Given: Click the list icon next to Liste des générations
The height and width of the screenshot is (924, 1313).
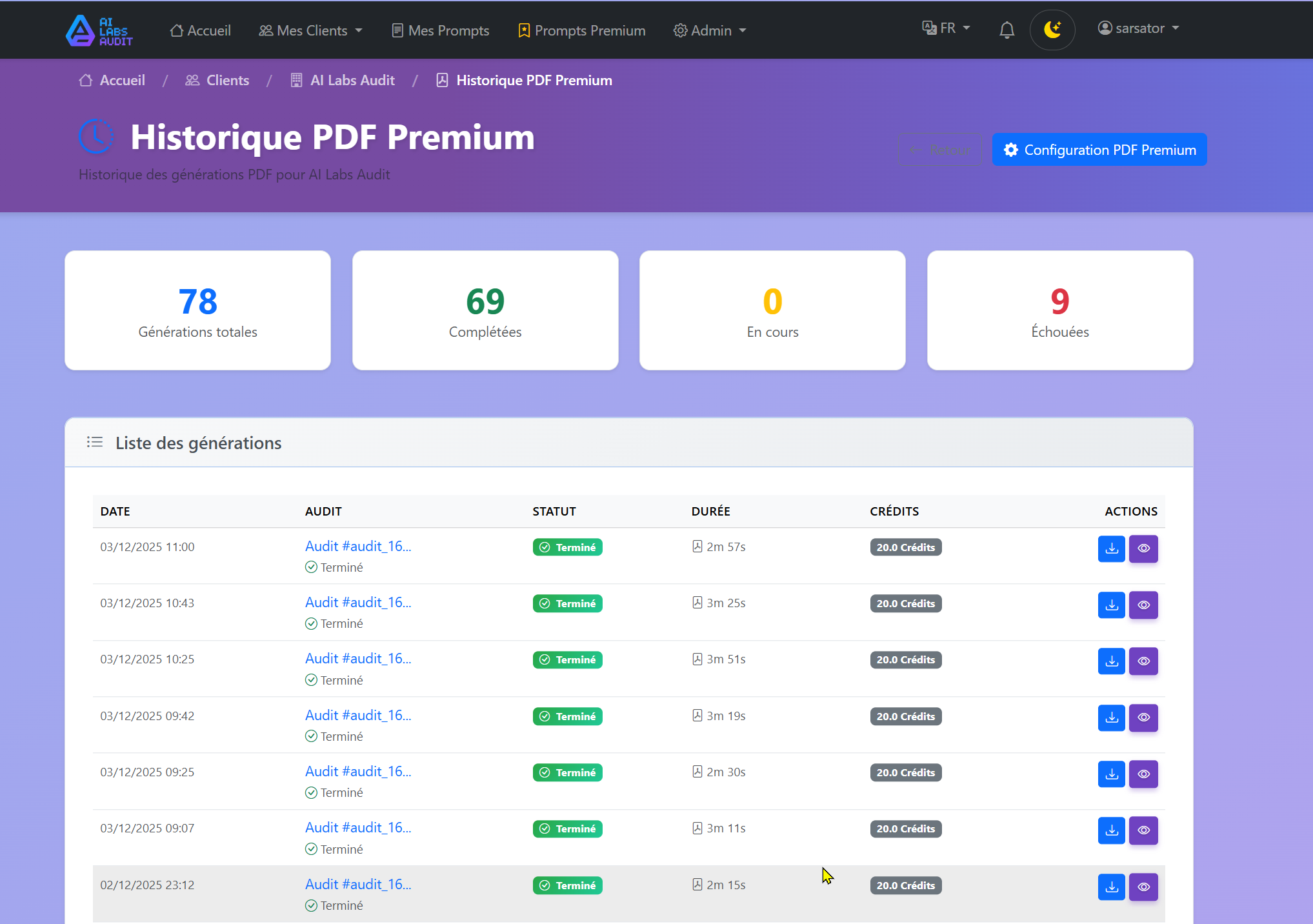Looking at the screenshot, I should point(94,442).
